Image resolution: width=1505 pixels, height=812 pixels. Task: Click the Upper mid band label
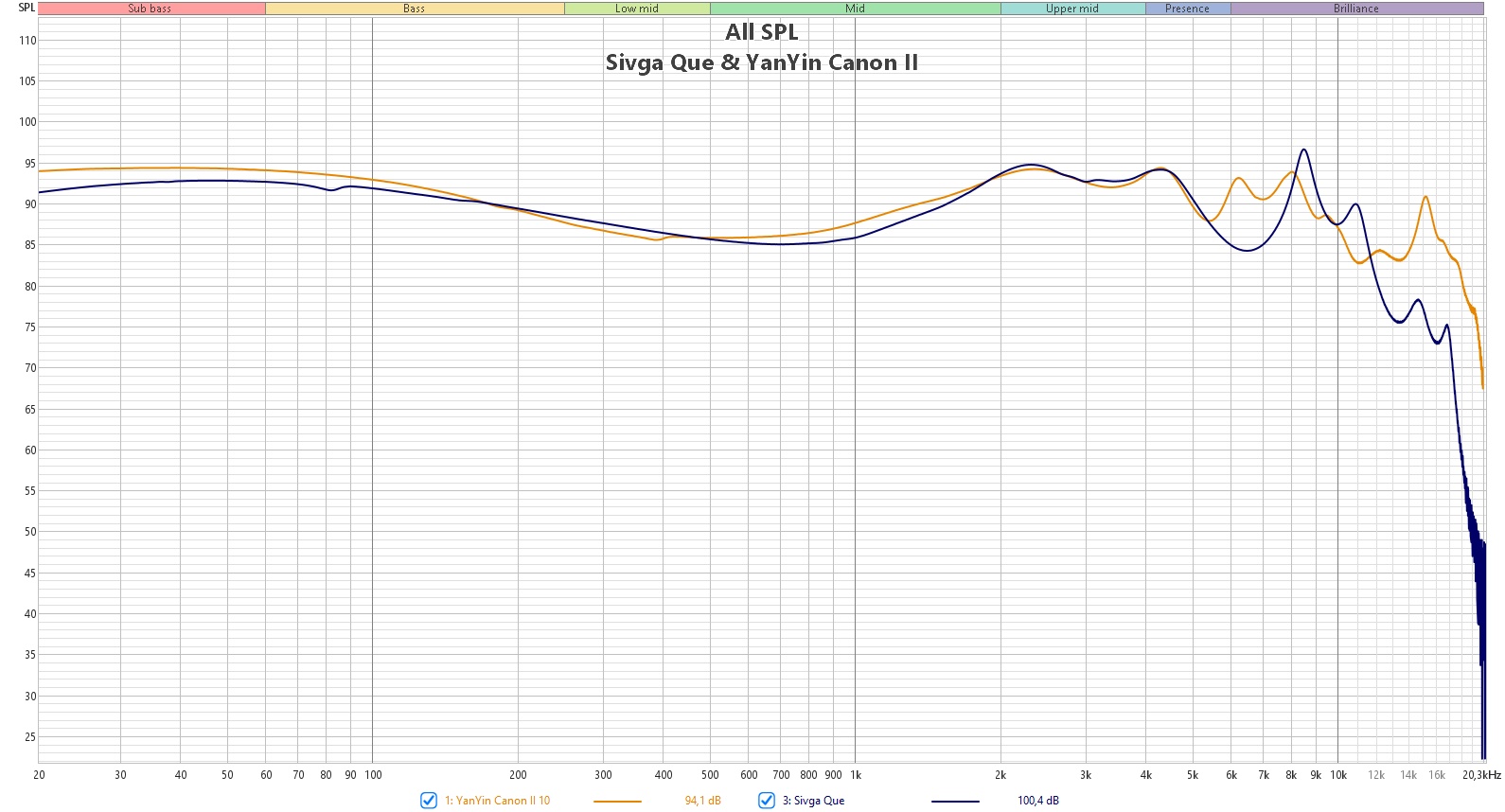coord(1072,9)
